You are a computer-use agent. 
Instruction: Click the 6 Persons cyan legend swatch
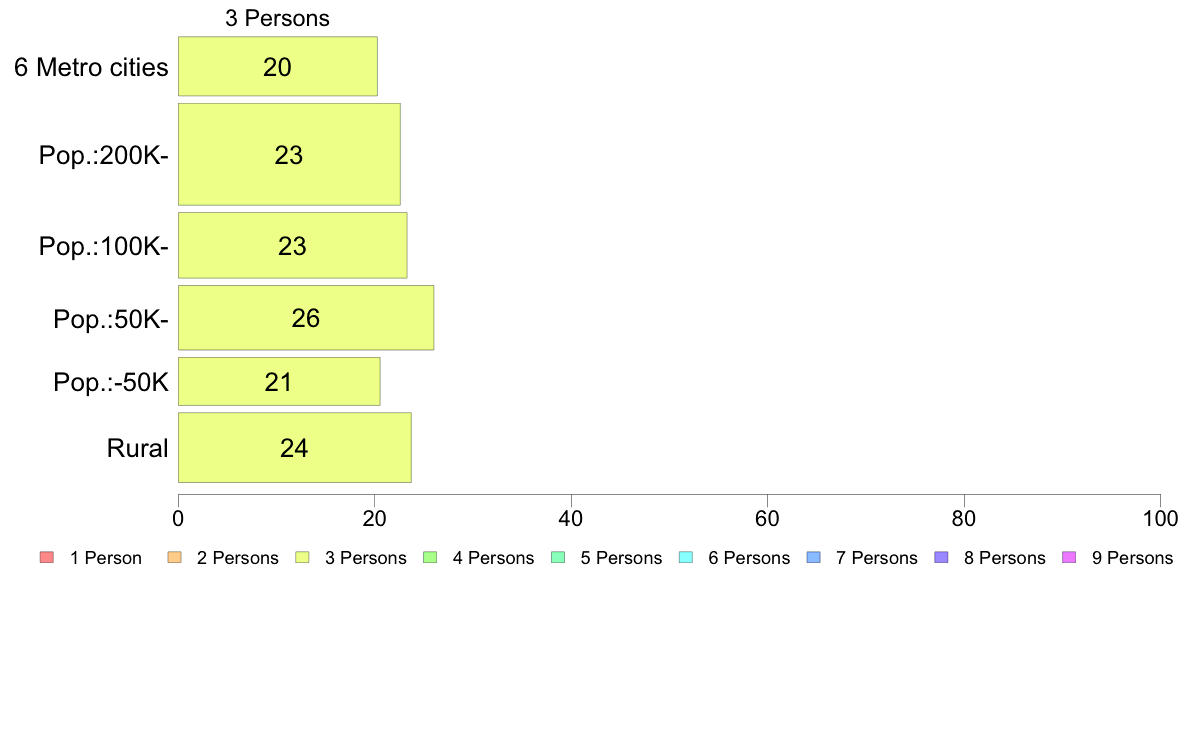tap(684, 558)
